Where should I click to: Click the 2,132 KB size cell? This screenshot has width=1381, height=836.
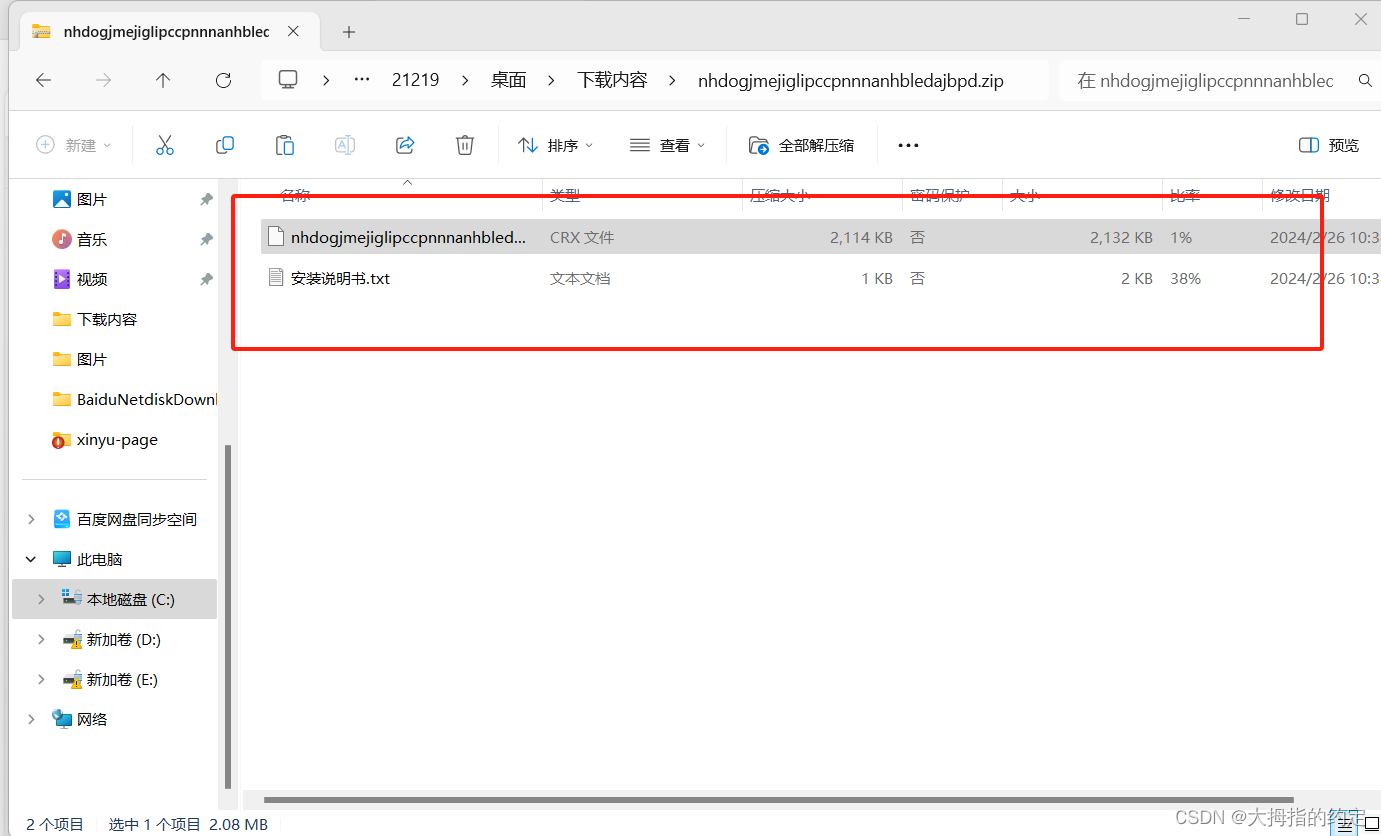[1121, 238]
